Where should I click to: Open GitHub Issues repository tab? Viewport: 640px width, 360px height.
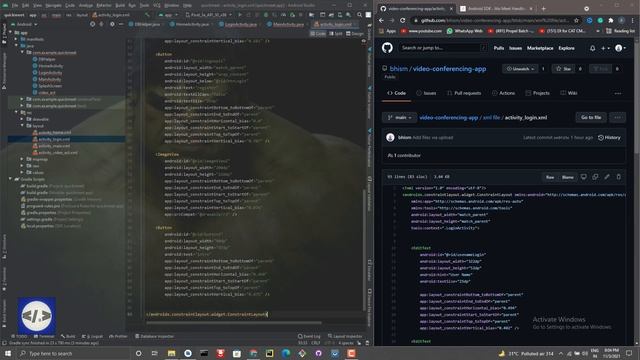click(x=426, y=93)
